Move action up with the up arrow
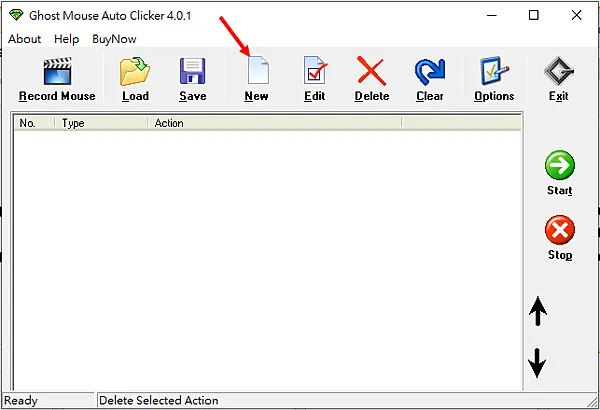This screenshot has width=600, height=410. 538,311
